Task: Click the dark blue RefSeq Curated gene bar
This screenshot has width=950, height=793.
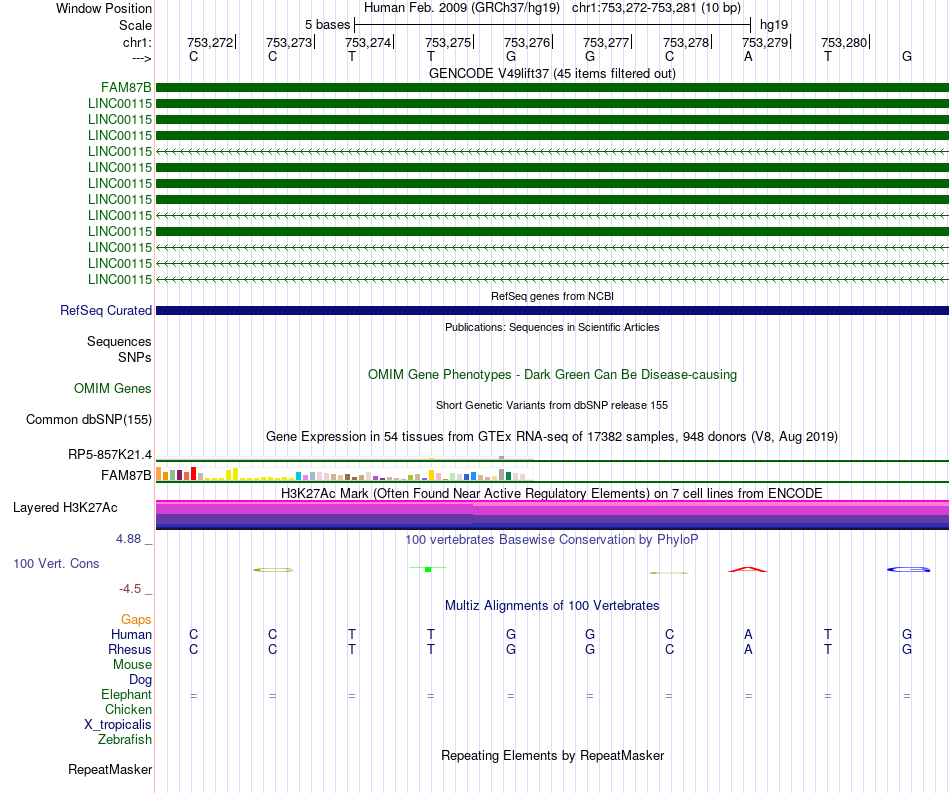Action: click(552, 310)
